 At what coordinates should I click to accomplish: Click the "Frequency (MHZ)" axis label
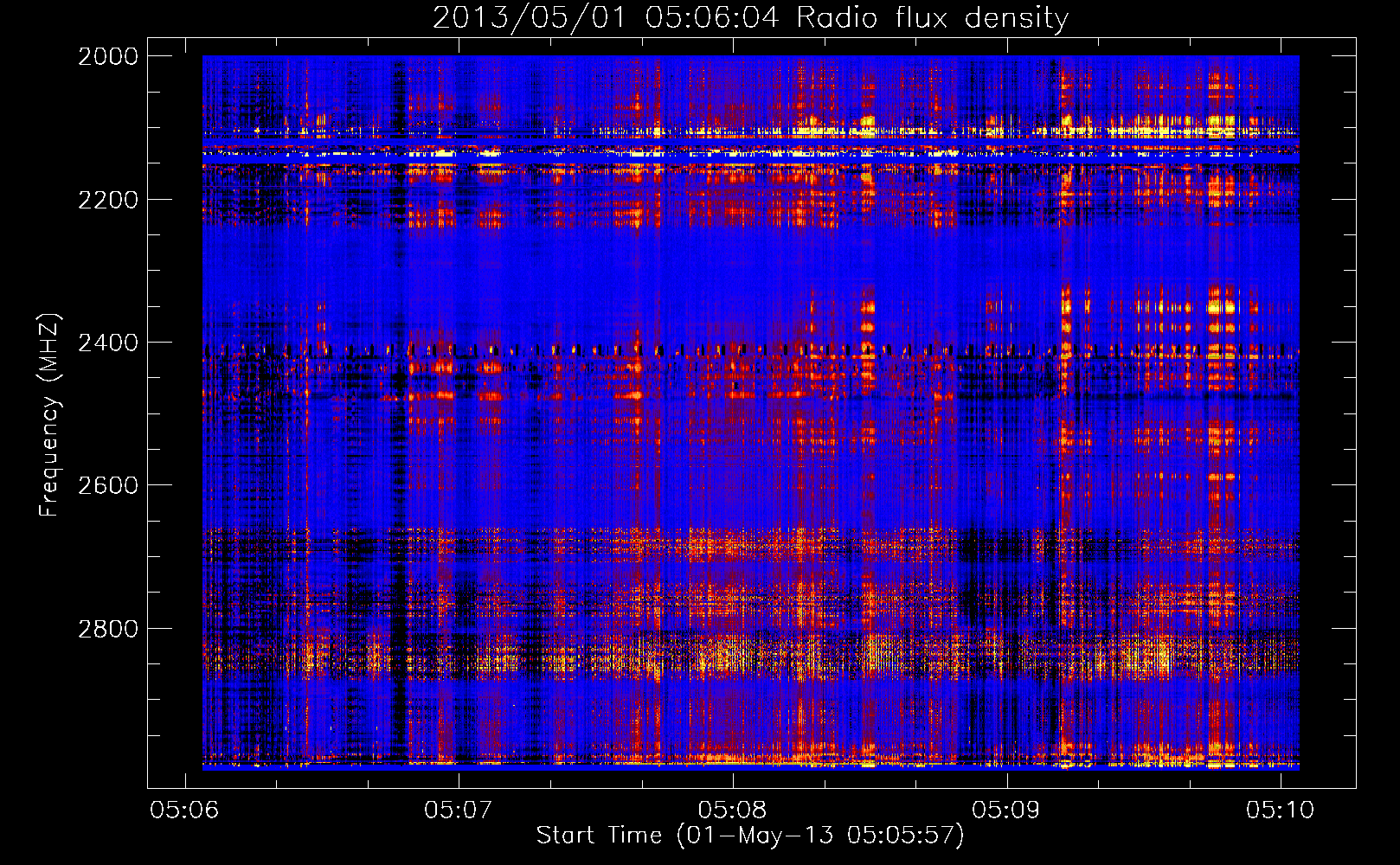click(48, 415)
